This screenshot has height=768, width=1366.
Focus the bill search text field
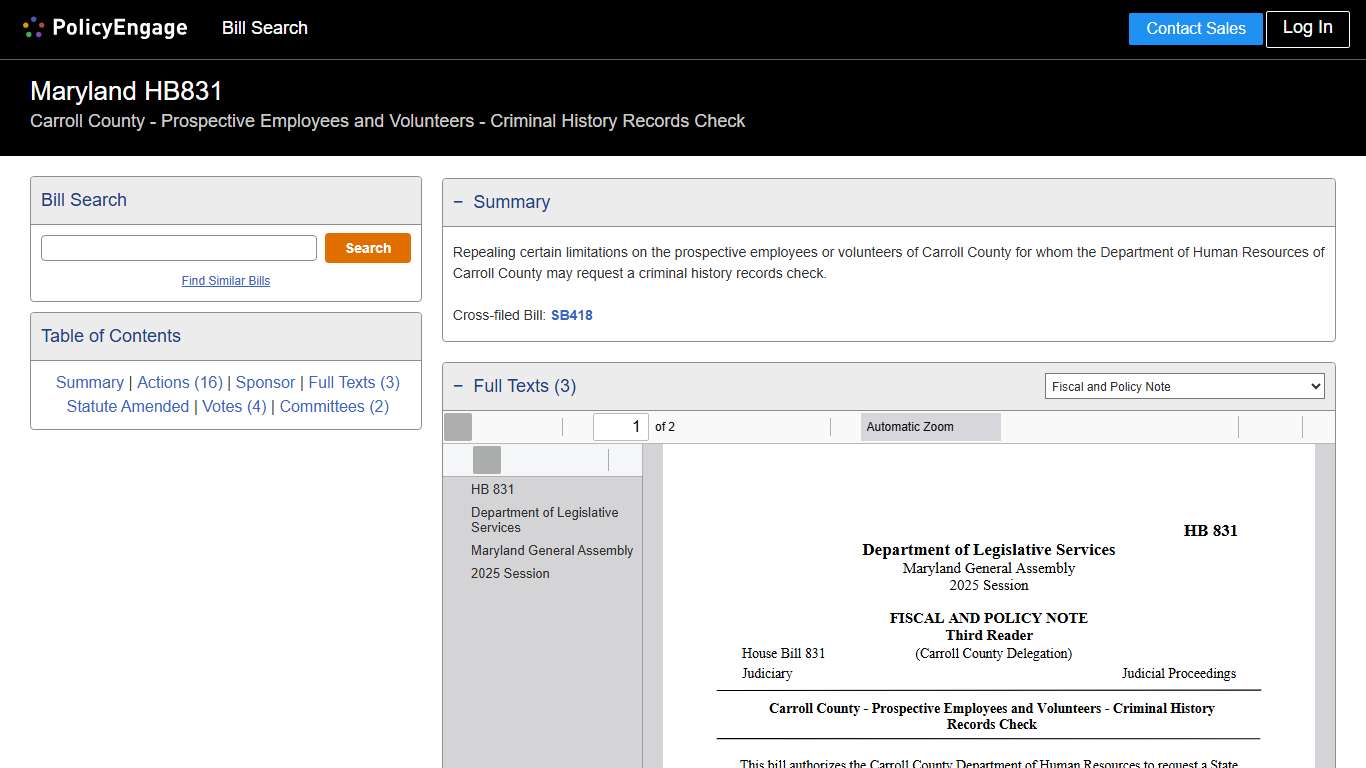[179, 248]
